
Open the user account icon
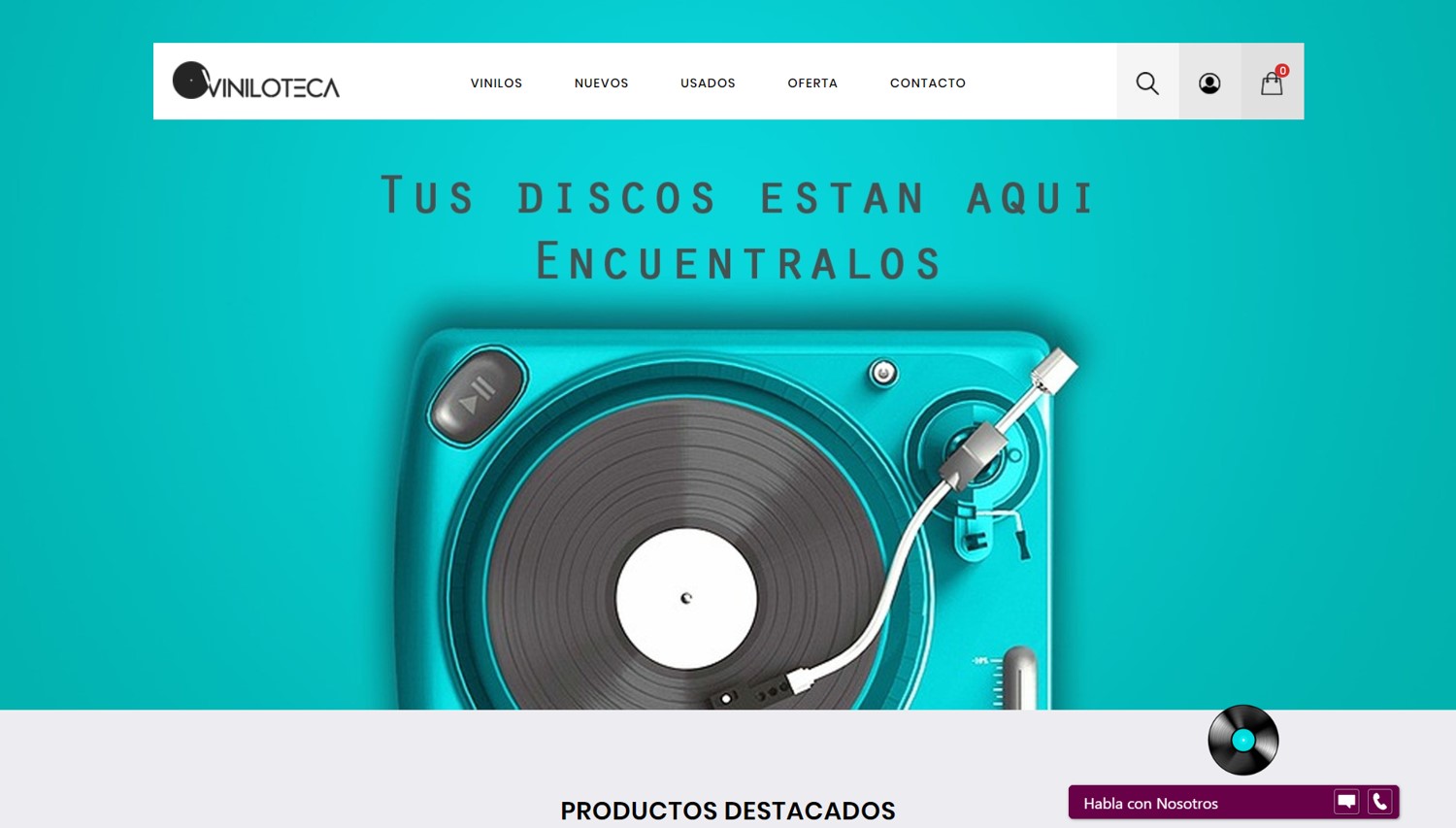[x=1209, y=83]
